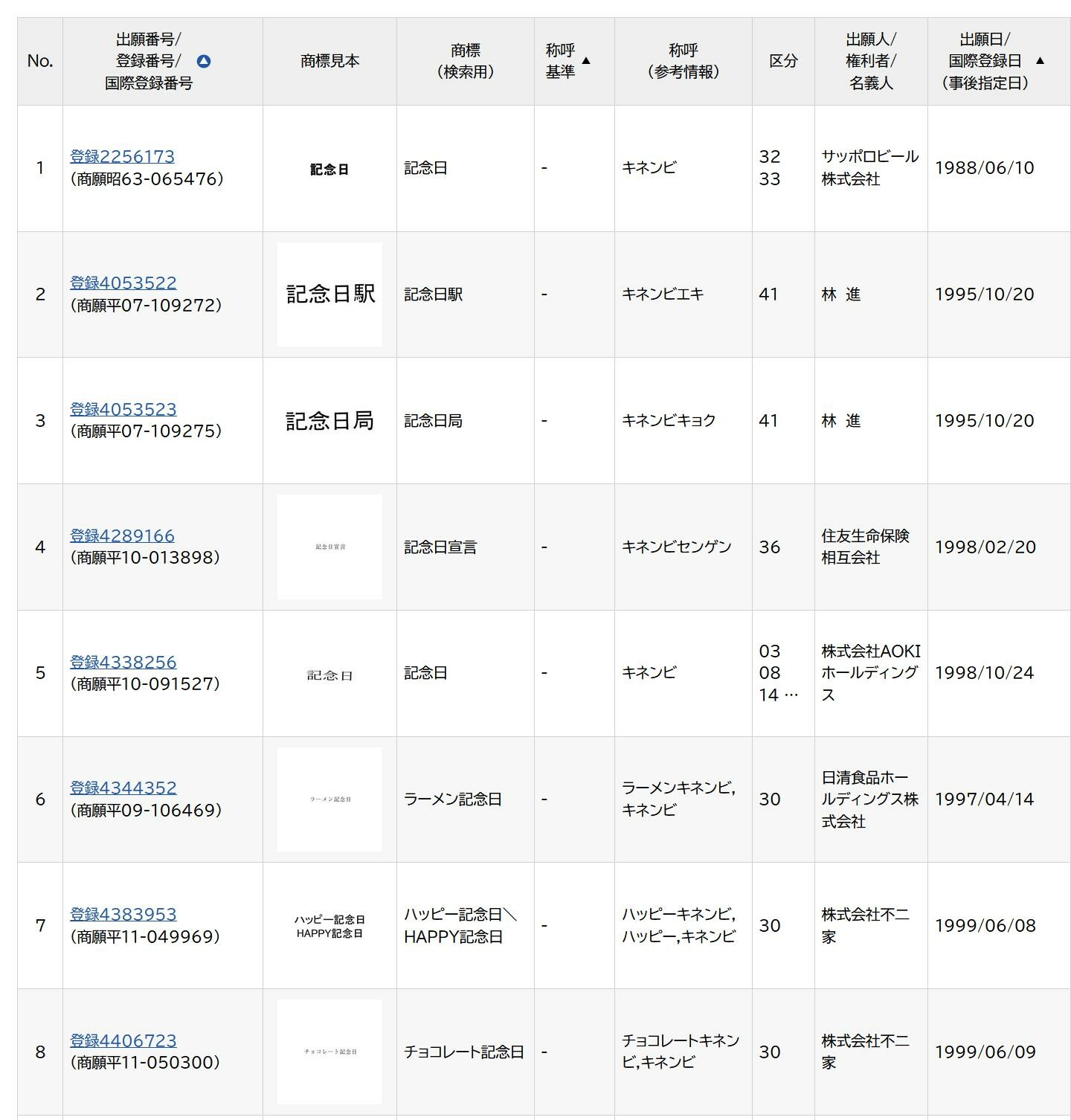The image size is (1071, 1120).
Task: Click the サッポロビール株式会社 applicant cell
Action: [x=870, y=168]
